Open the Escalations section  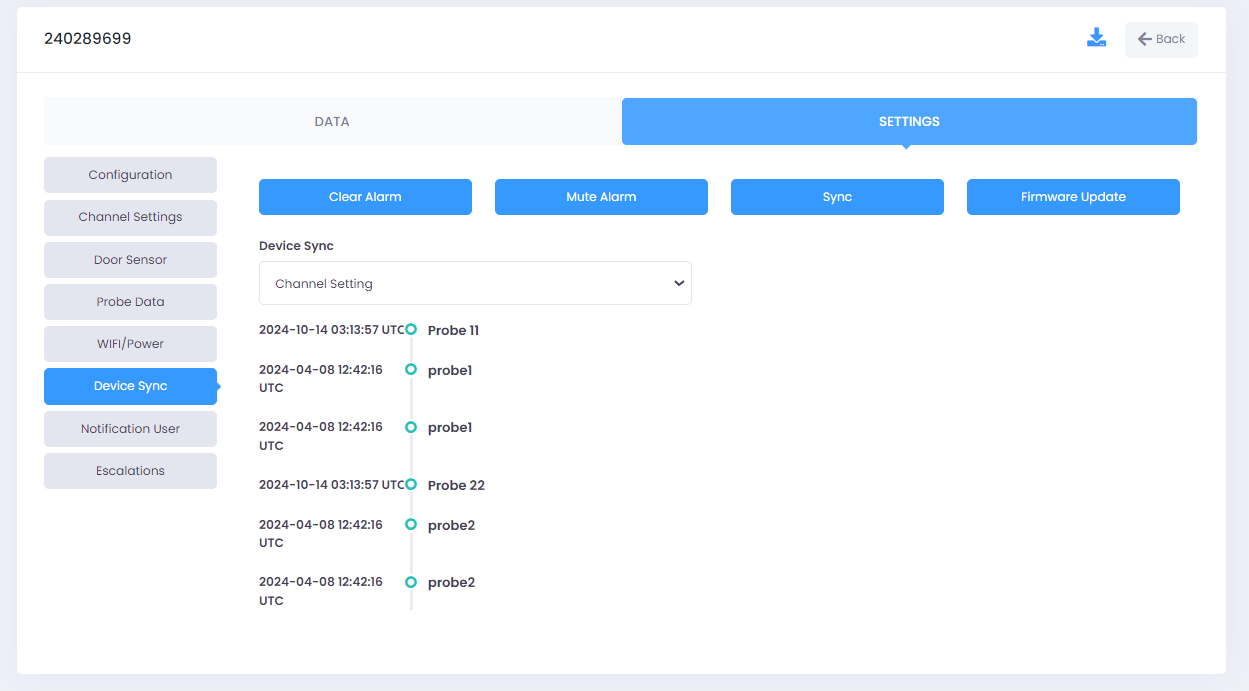click(x=130, y=471)
